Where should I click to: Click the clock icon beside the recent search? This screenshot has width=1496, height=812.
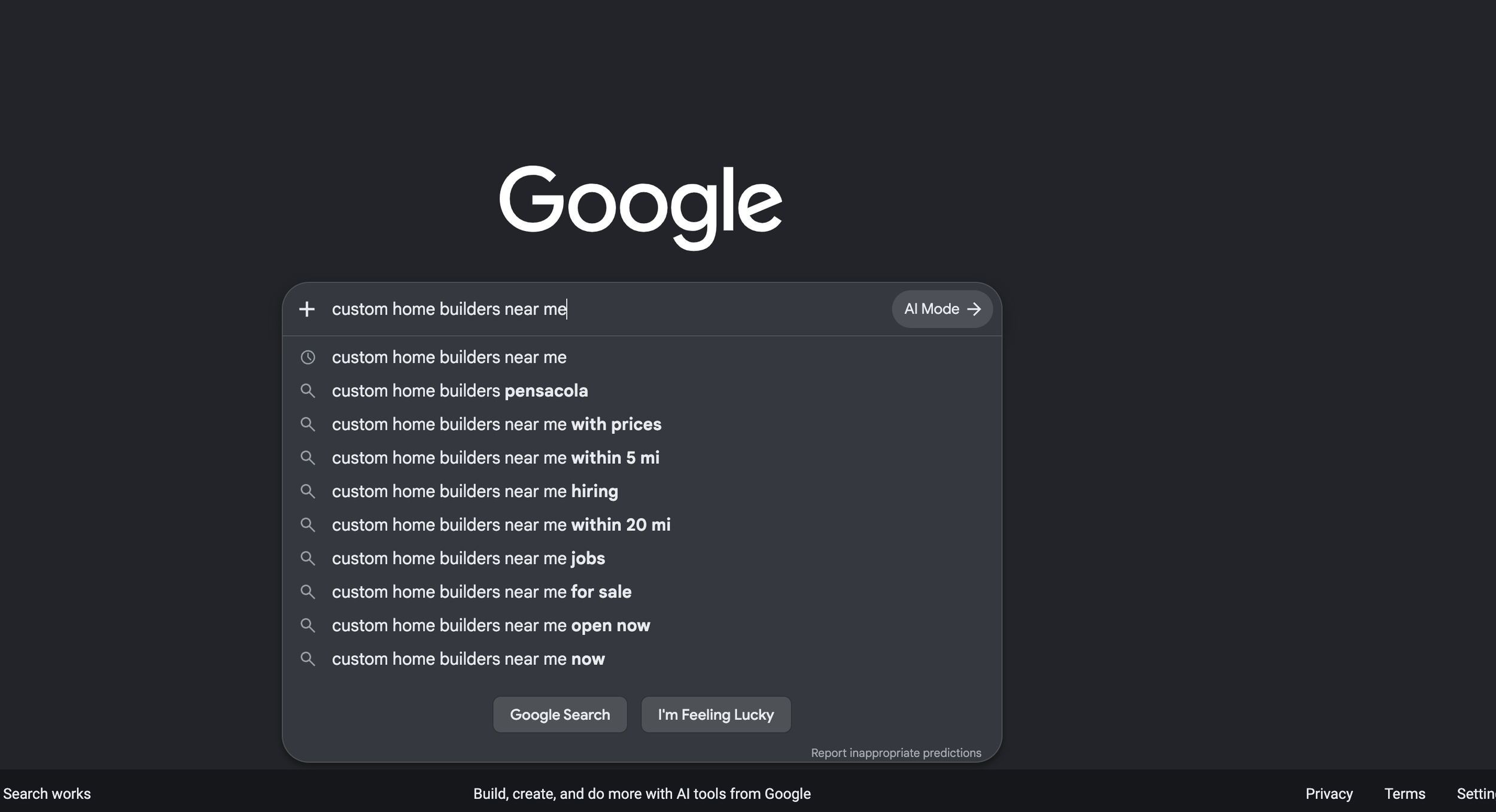click(x=308, y=357)
